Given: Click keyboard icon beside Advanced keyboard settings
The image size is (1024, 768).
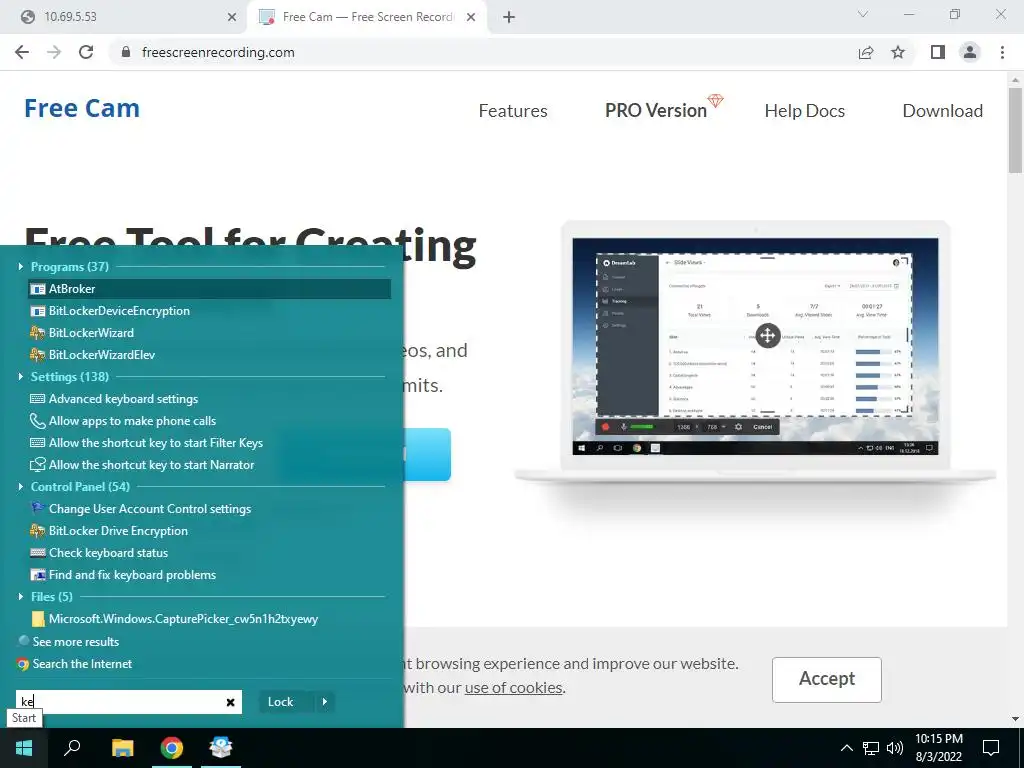Looking at the screenshot, I should (x=38, y=398).
